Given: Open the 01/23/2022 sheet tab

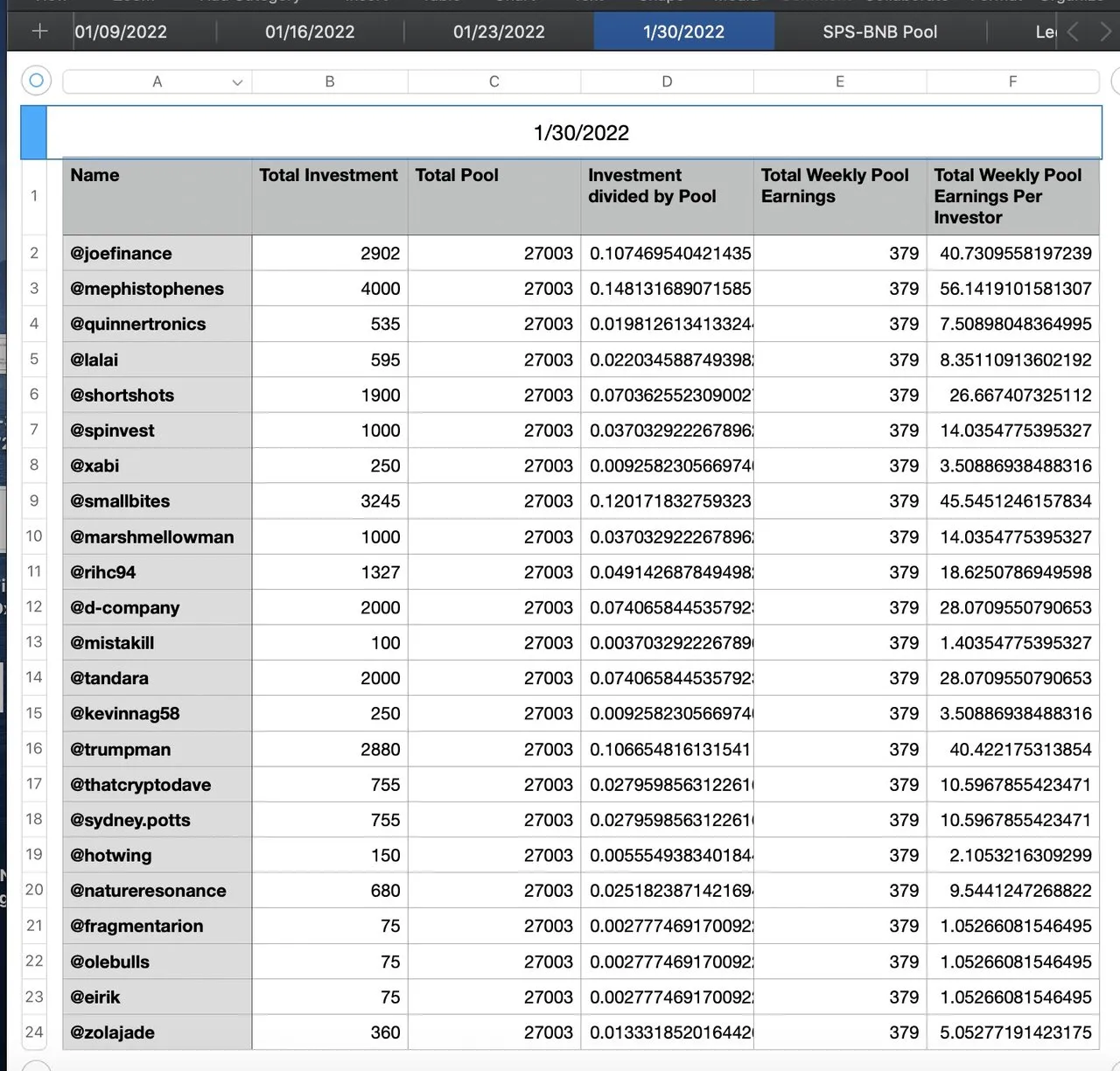Looking at the screenshot, I should point(499,32).
